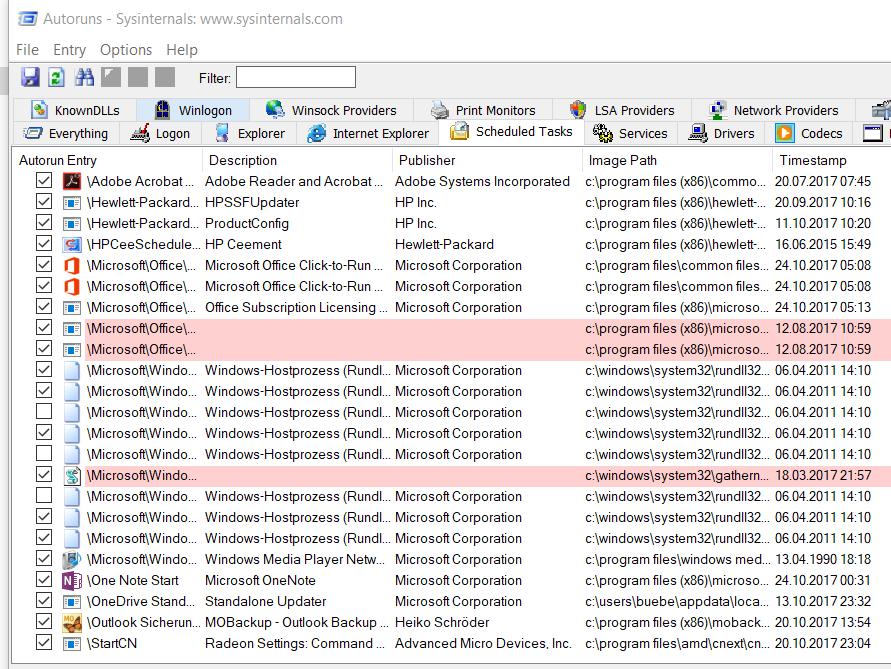
Task: Switch to the Drivers tab
Action: point(722,134)
